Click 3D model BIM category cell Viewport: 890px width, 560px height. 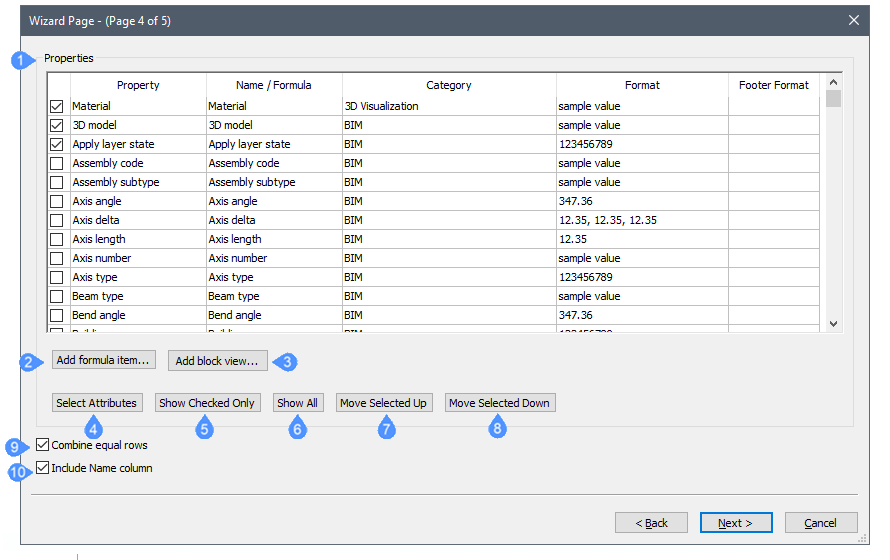[x=449, y=125]
